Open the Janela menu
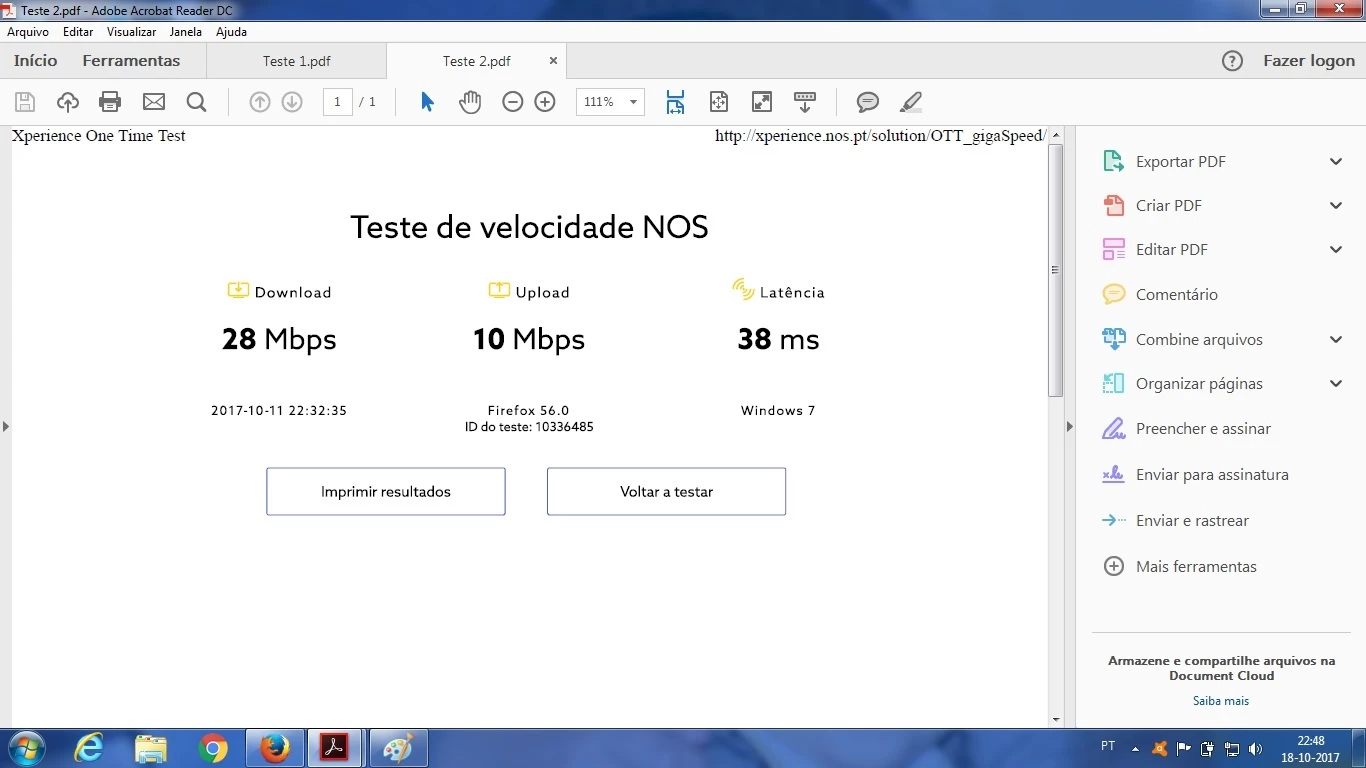 (x=186, y=32)
